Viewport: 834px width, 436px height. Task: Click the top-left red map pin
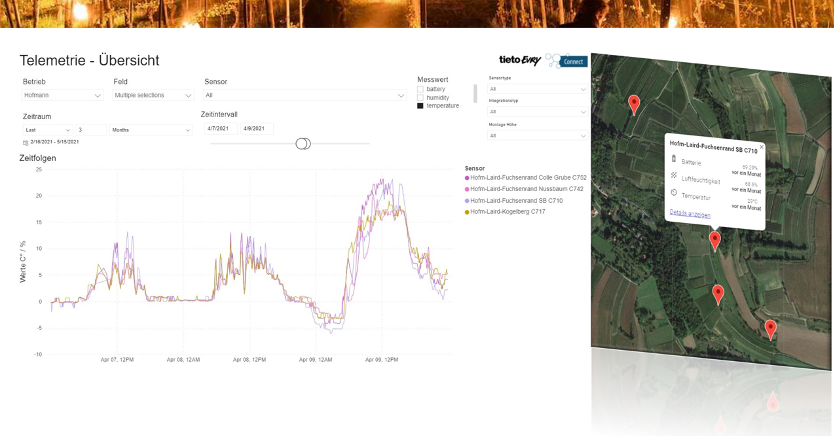633,102
